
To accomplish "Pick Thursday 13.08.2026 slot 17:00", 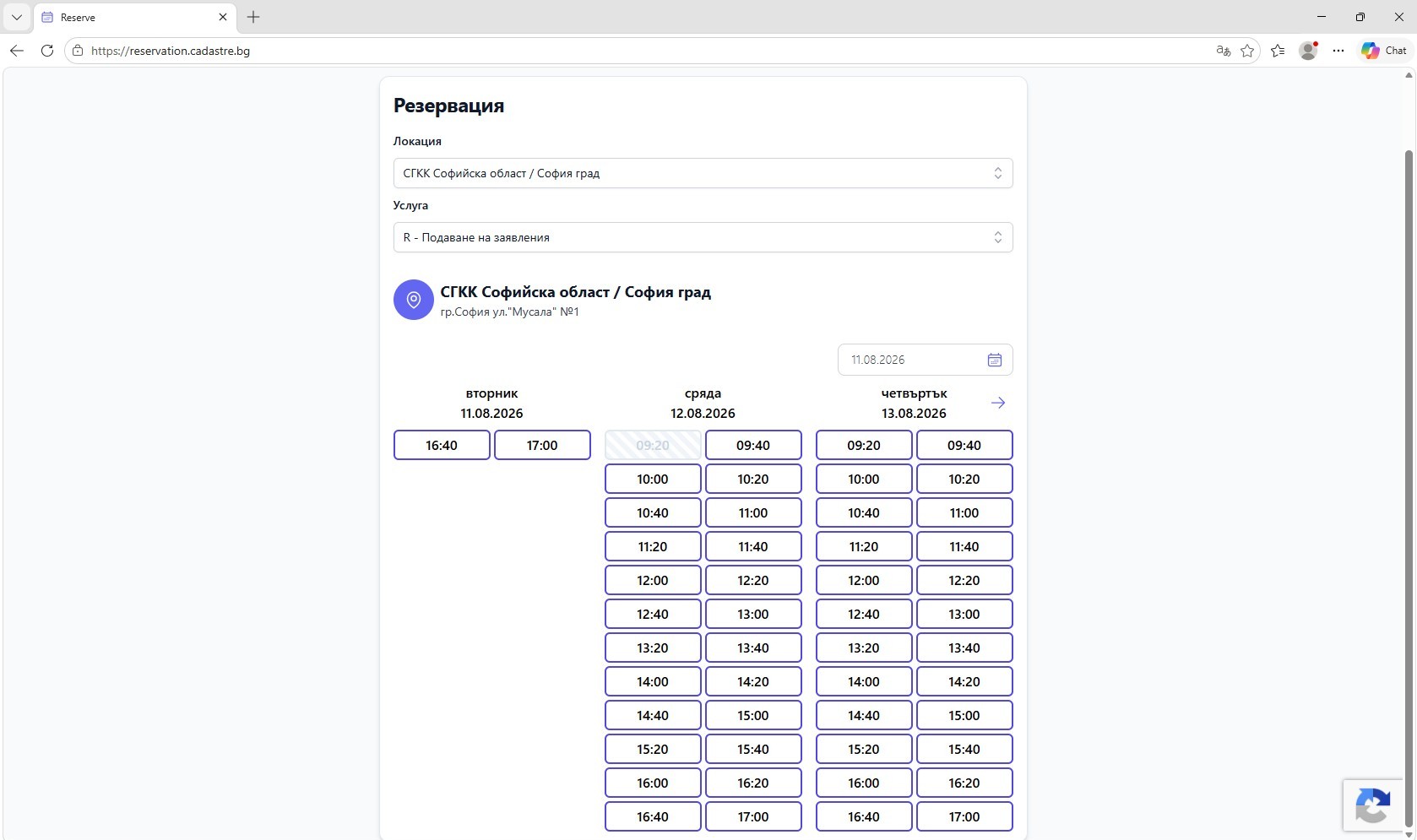I will (x=964, y=816).
